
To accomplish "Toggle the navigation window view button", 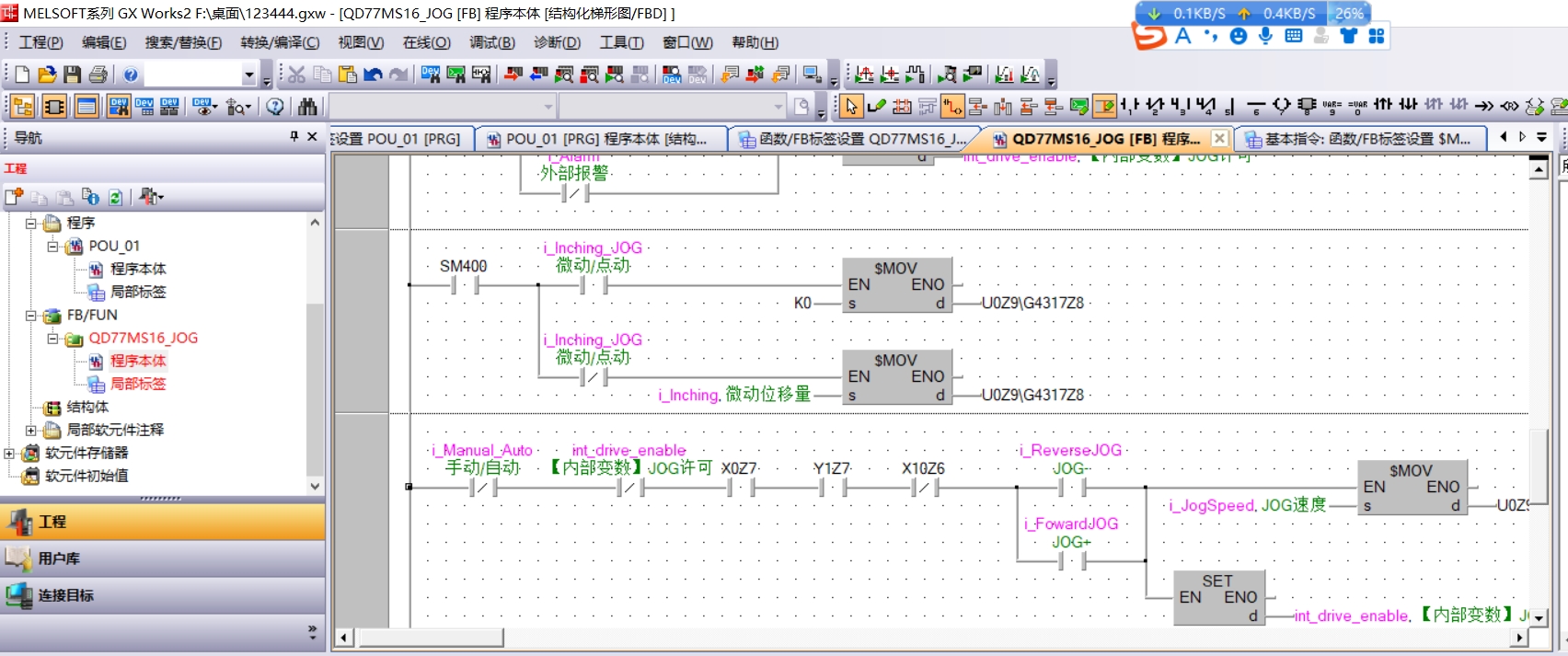I will [22, 107].
